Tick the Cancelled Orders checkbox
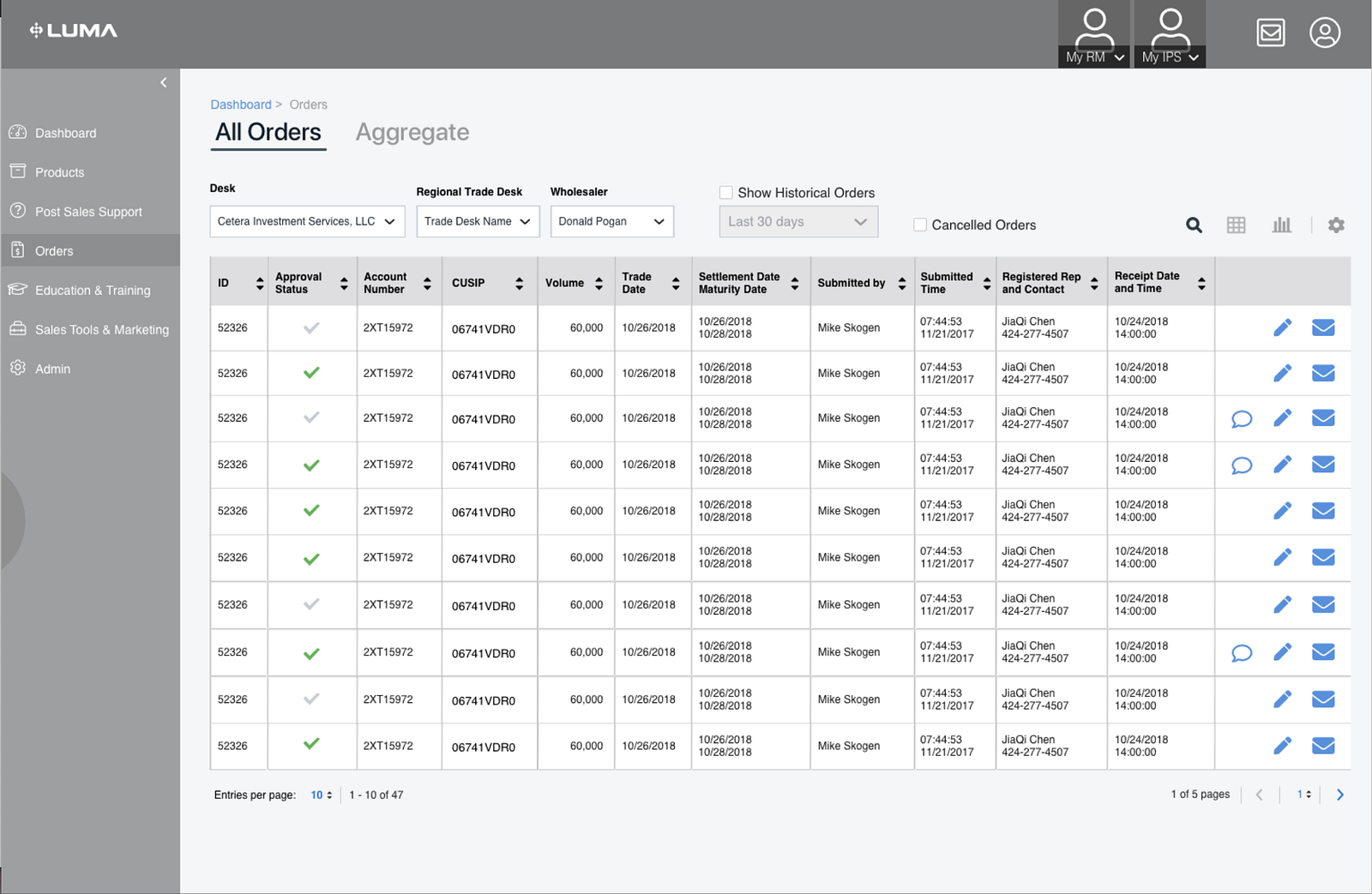Screen dimensions: 1372x894 [x=920, y=225]
